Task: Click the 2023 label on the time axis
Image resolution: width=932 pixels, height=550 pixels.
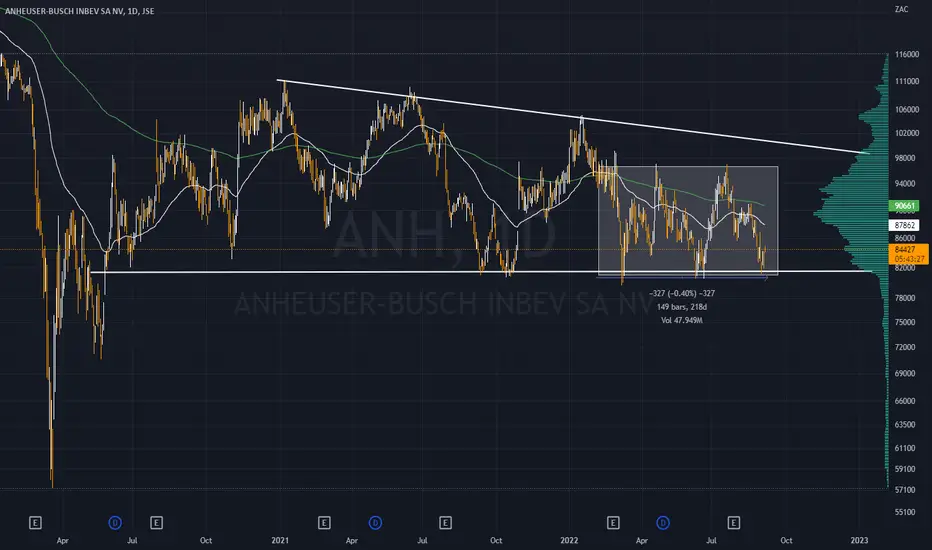Action: 859,540
